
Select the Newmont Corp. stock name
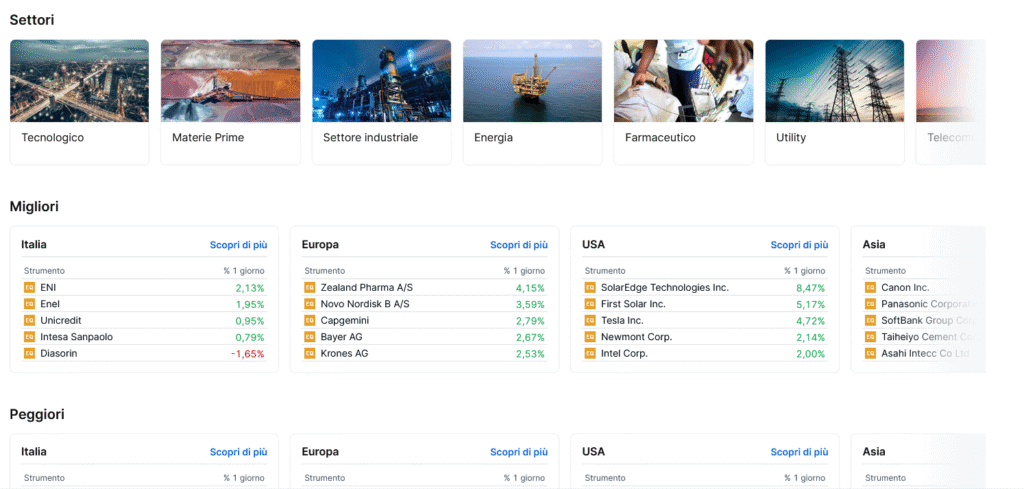click(x=637, y=337)
